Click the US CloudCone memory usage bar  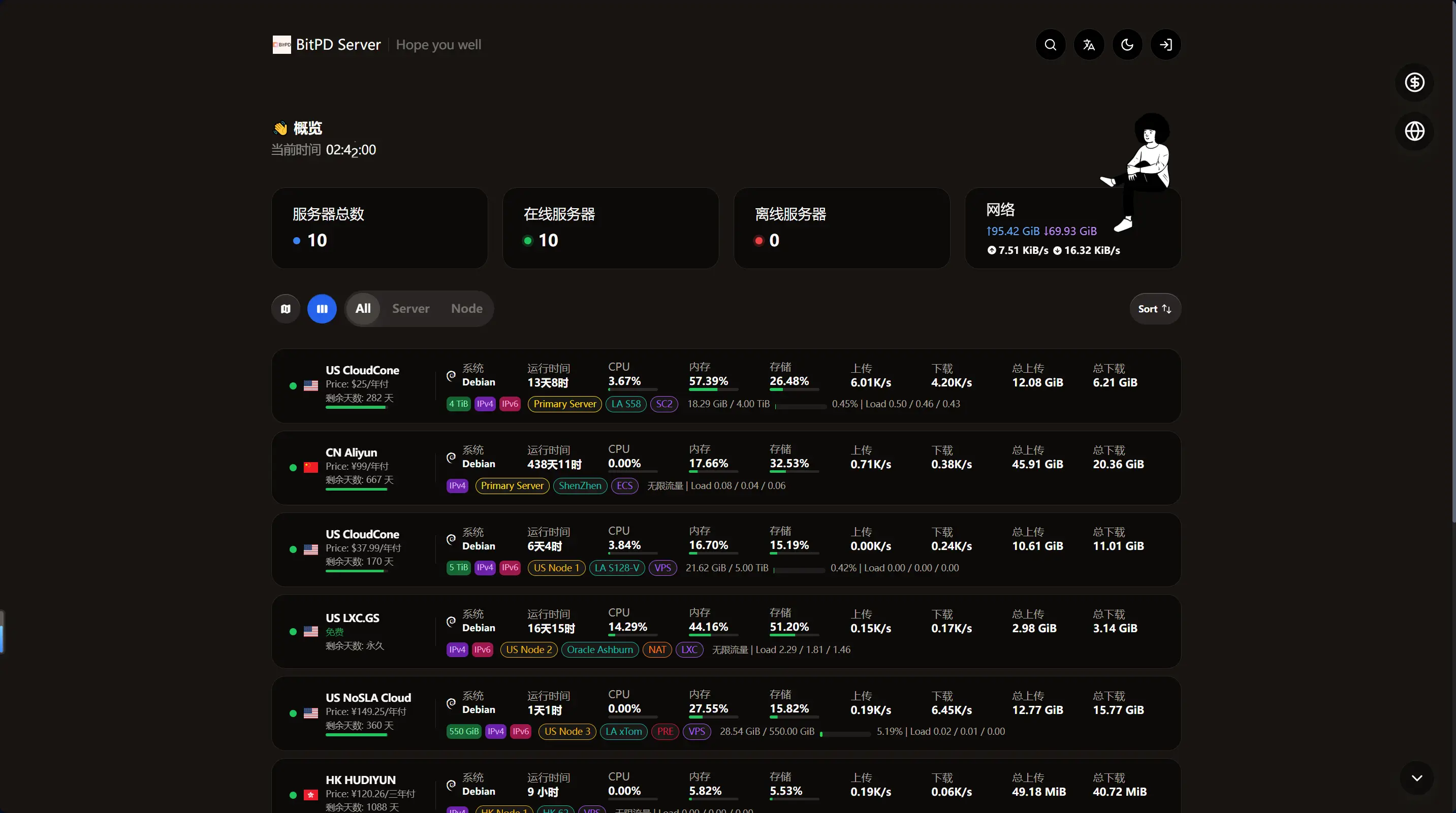pos(713,389)
